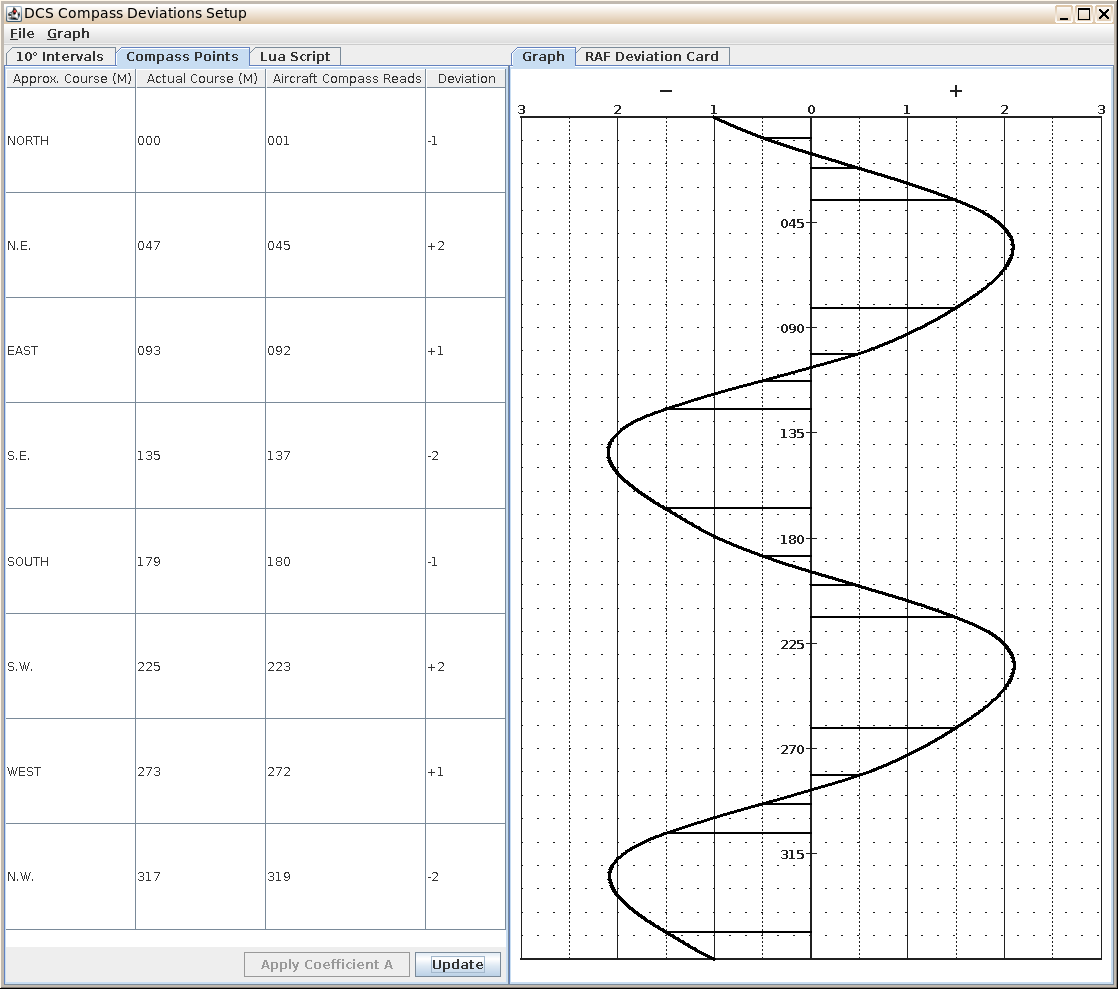Click the 045 heading label on graph
Image resolution: width=1118 pixels, height=989 pixels.
coord(792,223)
